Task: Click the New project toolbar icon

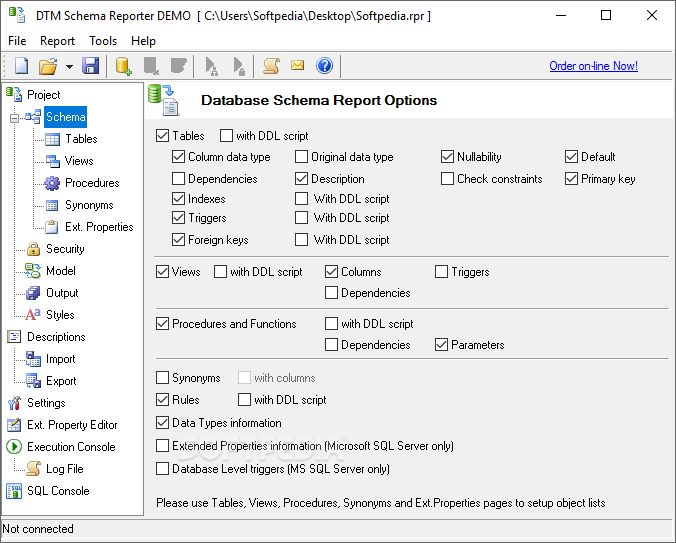Action: [21, 66]
